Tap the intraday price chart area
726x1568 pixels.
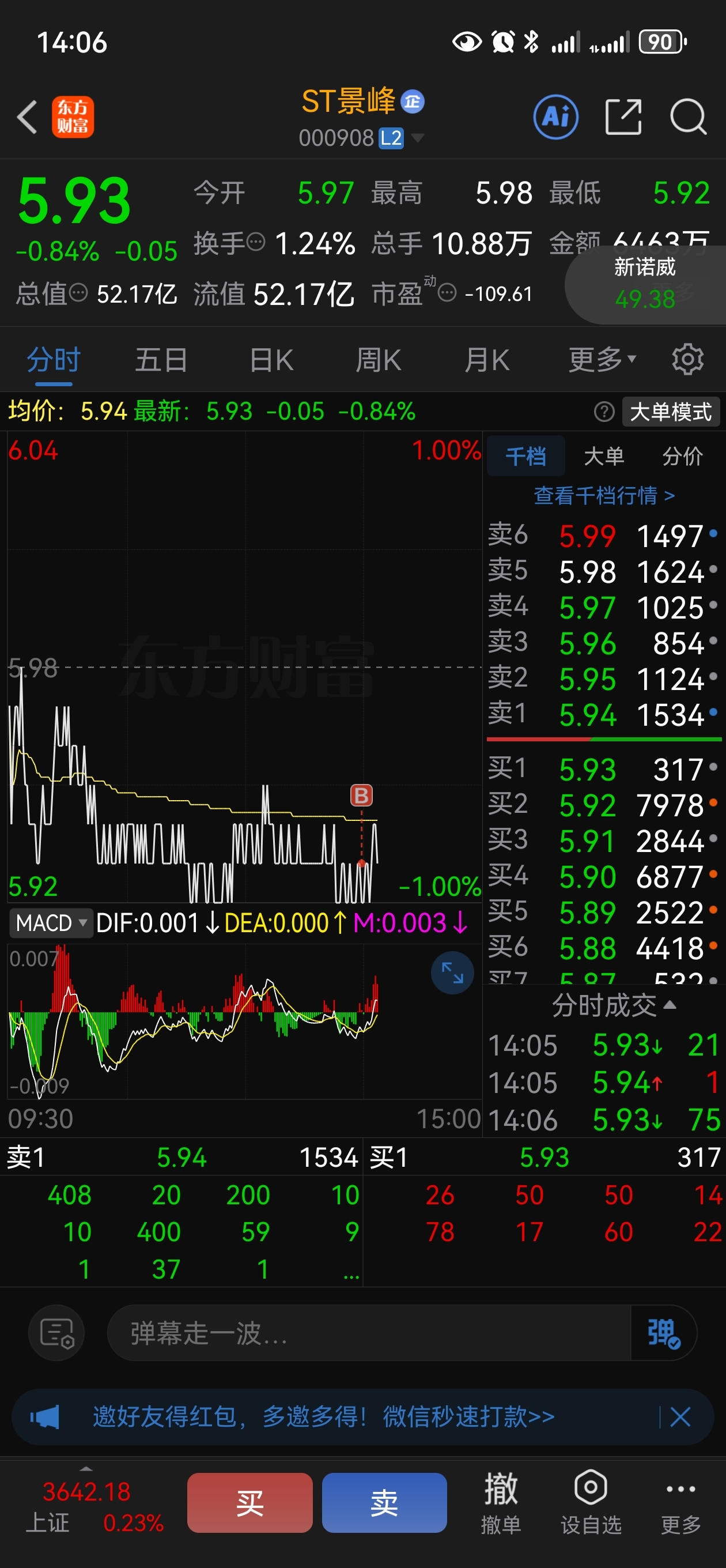tap(245, 666)
